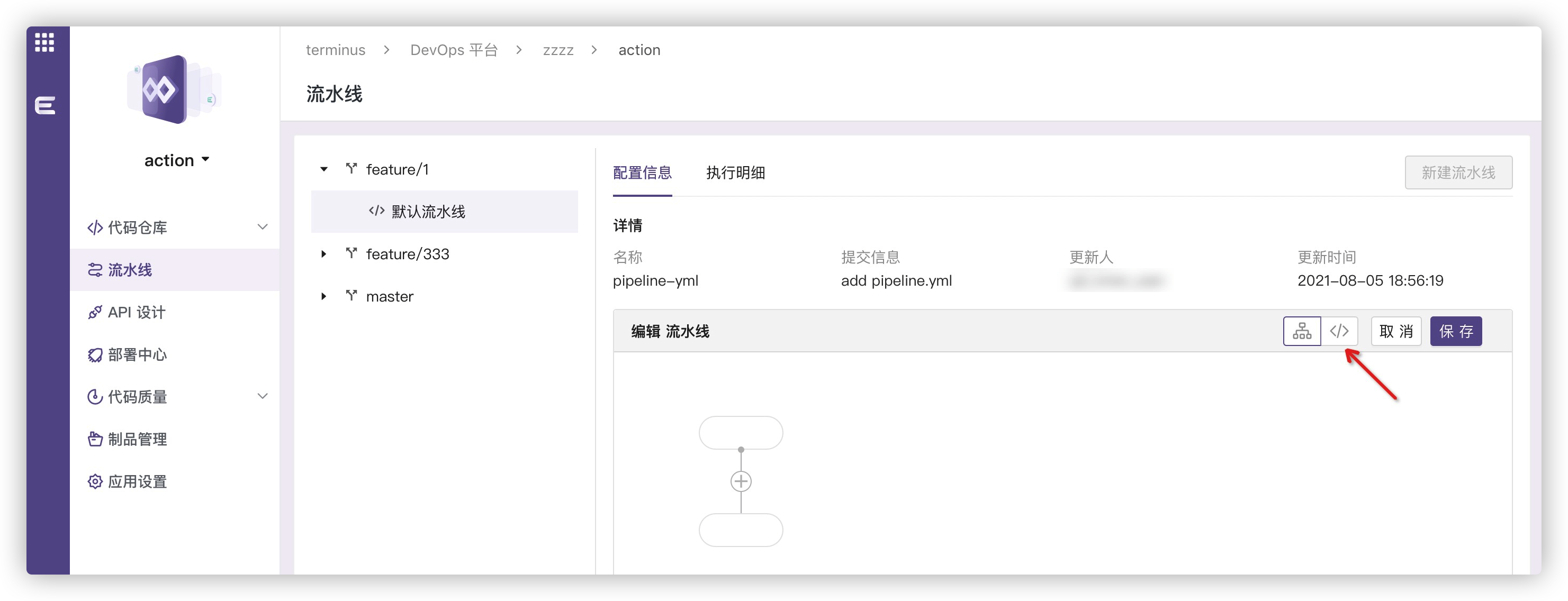The height and width of the screenshot is (601, 1568).
Task: Save the pipeline with 保存 button
Action: click(x=1455, y=331)
